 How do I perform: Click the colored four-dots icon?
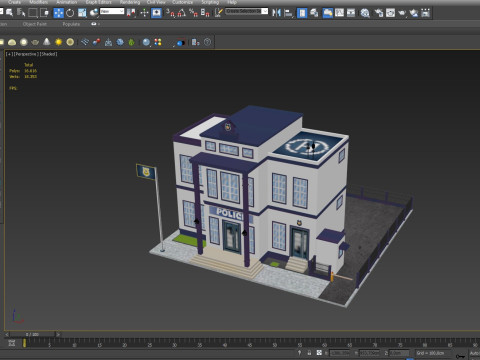(x=158, y=42)
